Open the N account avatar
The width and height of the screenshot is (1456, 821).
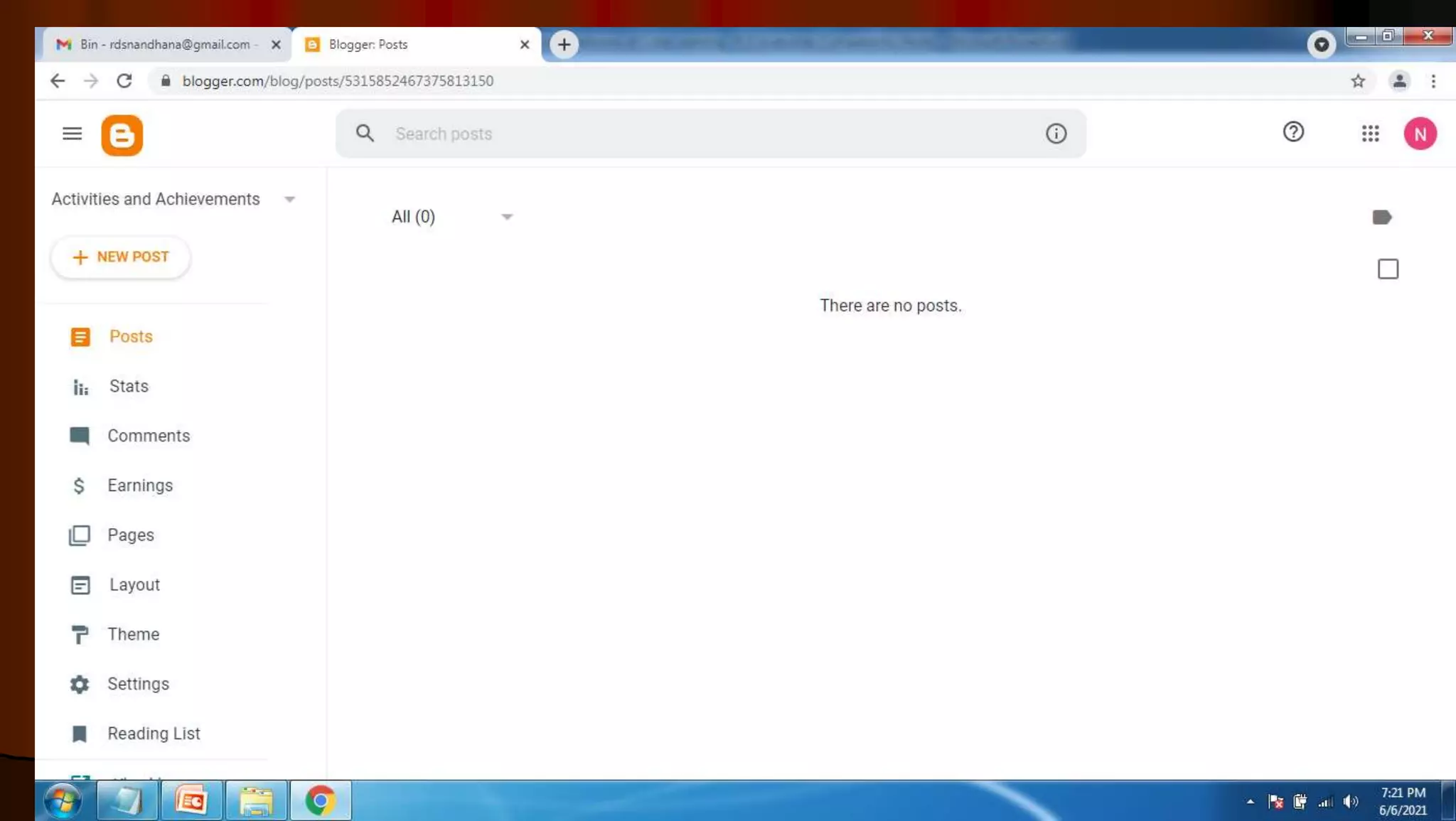1420,134
